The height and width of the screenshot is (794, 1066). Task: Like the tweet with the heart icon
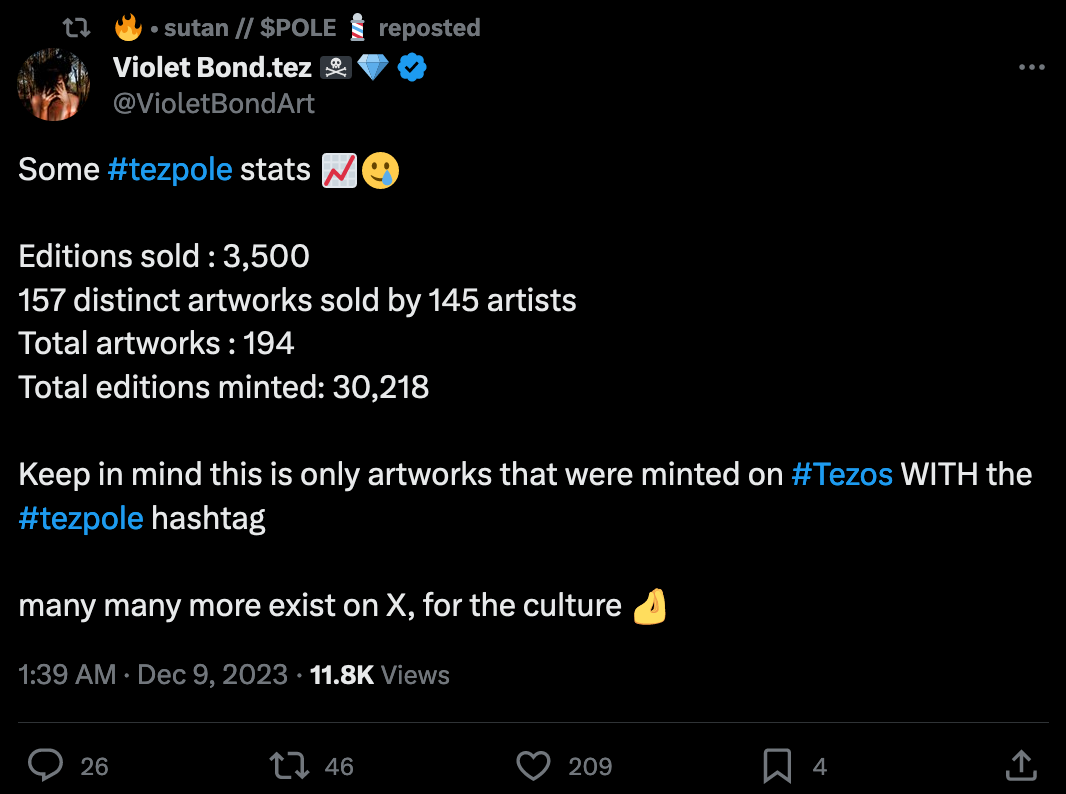534,766
